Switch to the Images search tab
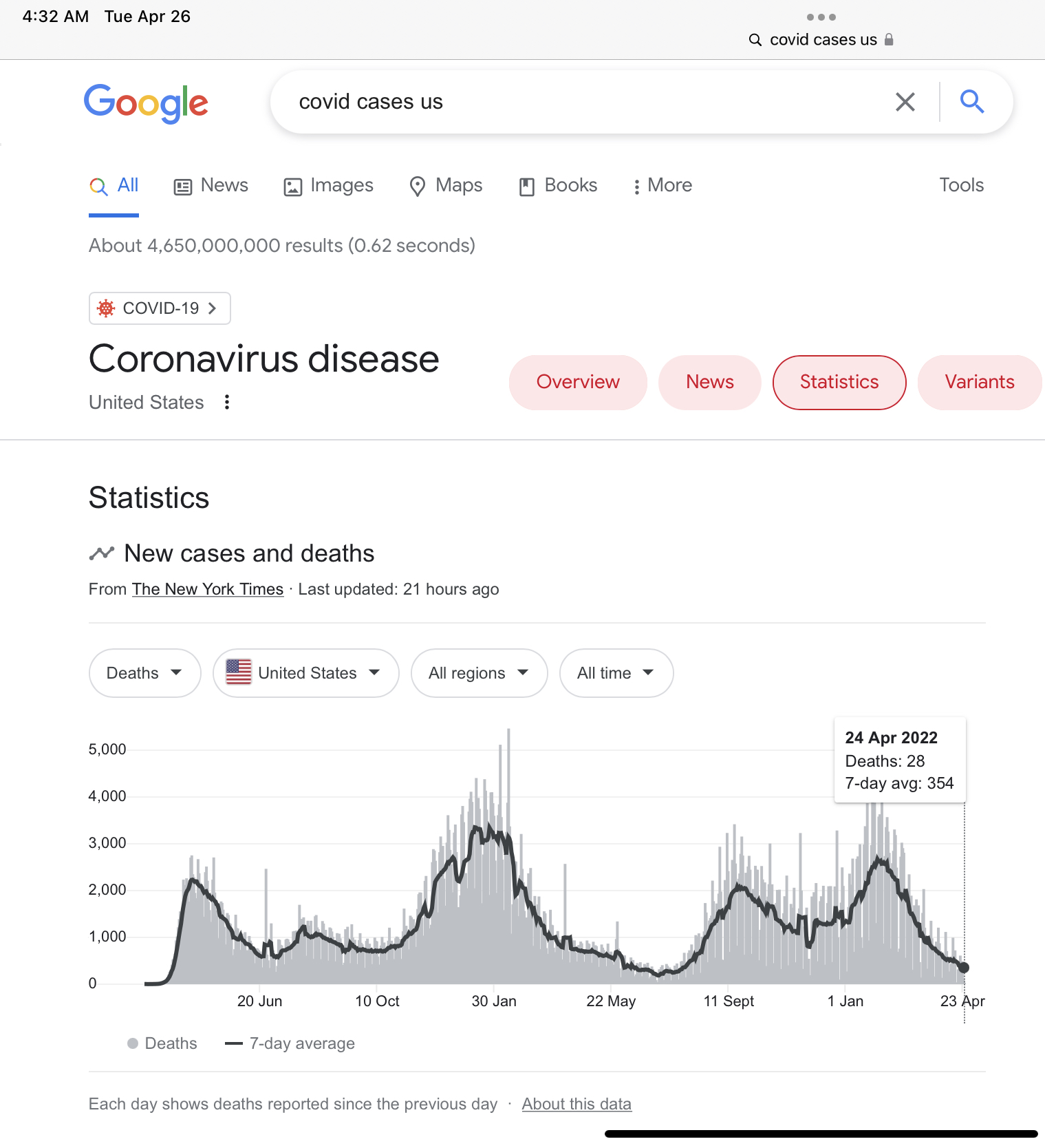This screenshot has height=1148, width=1045. point(329,186)
